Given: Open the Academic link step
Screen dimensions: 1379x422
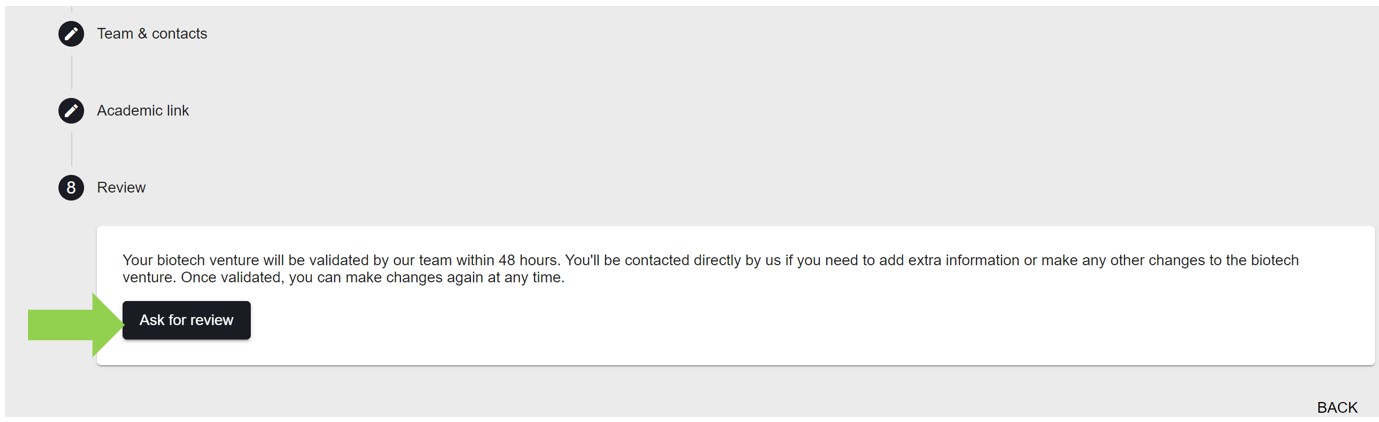Looking at the screenshot, I should pos(143,111).
